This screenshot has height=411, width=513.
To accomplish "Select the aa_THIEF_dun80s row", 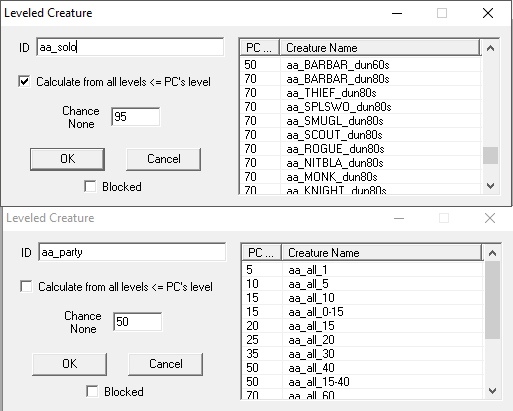I will pos(360,93).
